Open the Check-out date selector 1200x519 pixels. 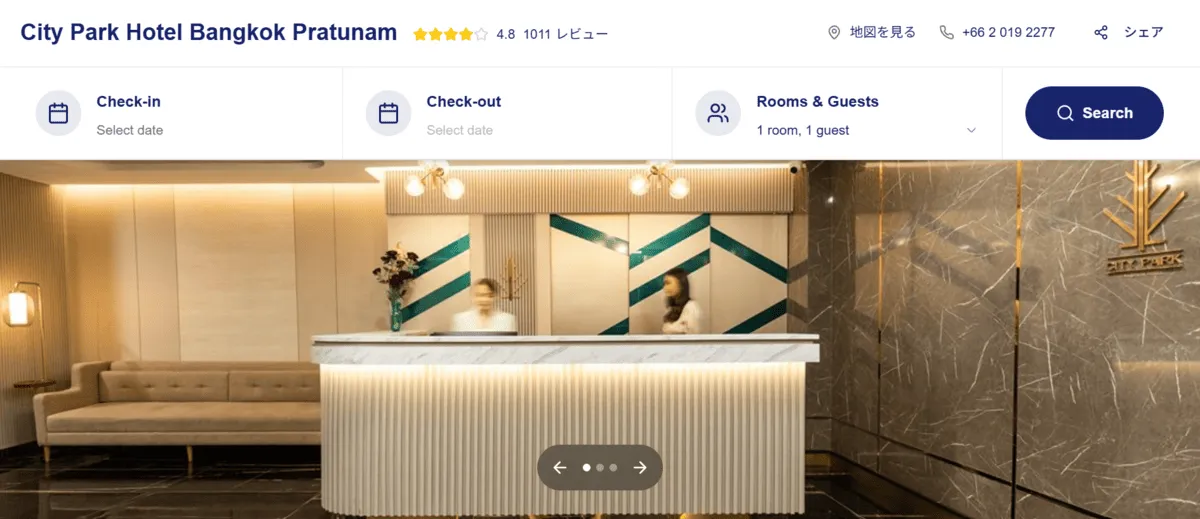tap(507, 113)
